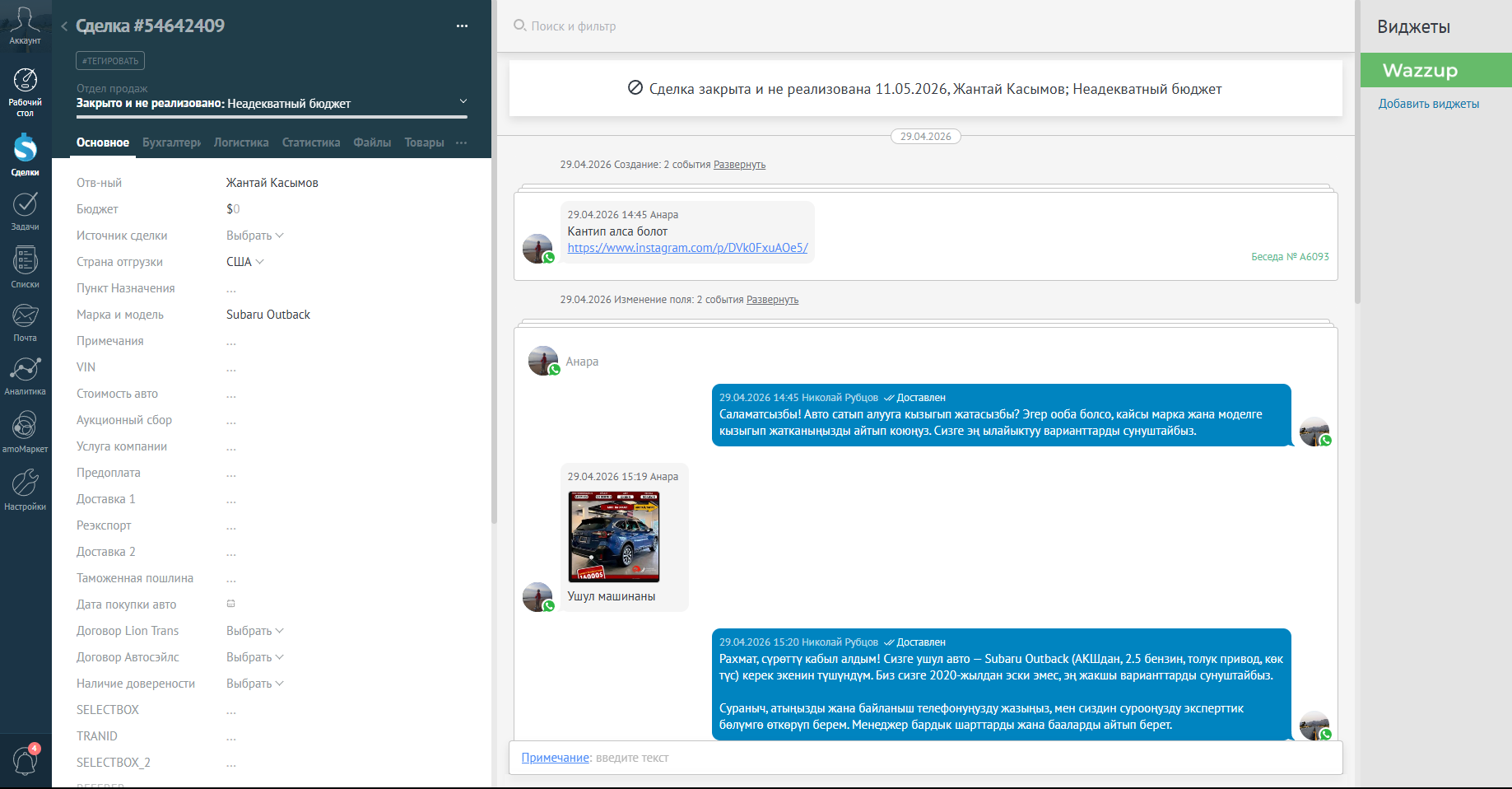Click Предоплата field value

[231, 474]
